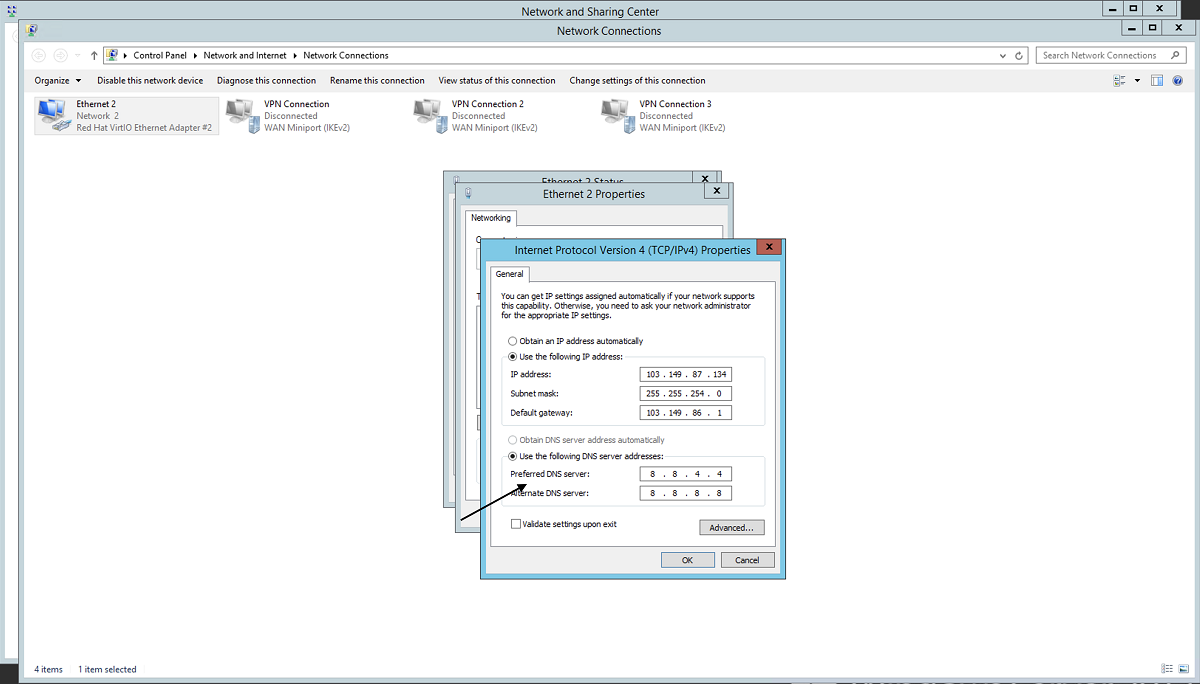Click the Up arrow navigation icon
Image resolution: width=1200 pixels, height=684 pixels.
[x=94, y=56]
